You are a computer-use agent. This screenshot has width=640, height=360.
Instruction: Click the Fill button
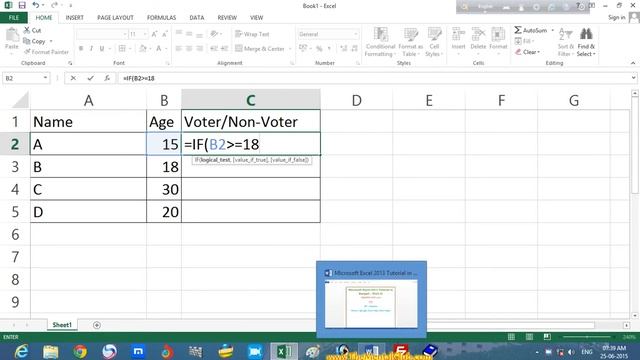tap(524, 41)
